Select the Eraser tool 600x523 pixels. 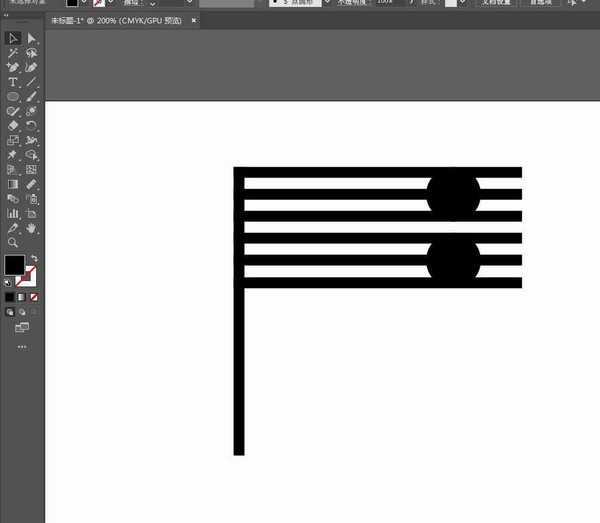point(13,126)
